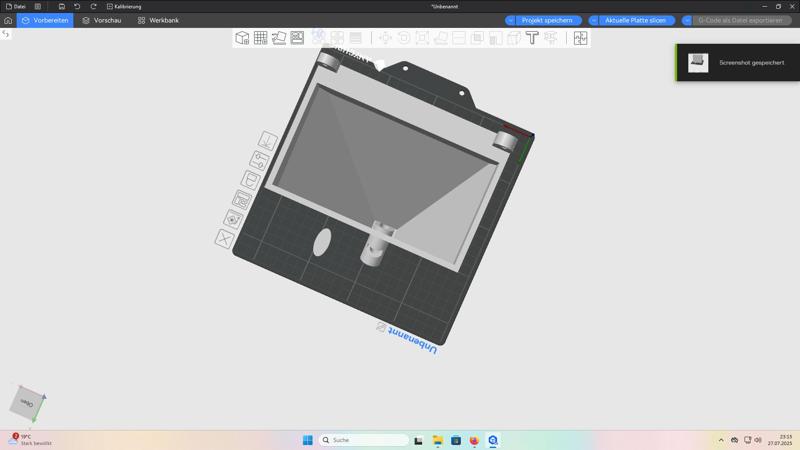This screenshot has width=800, height=450.
Task: Open the weather widget in taskbar
Action: click(30, 440)
